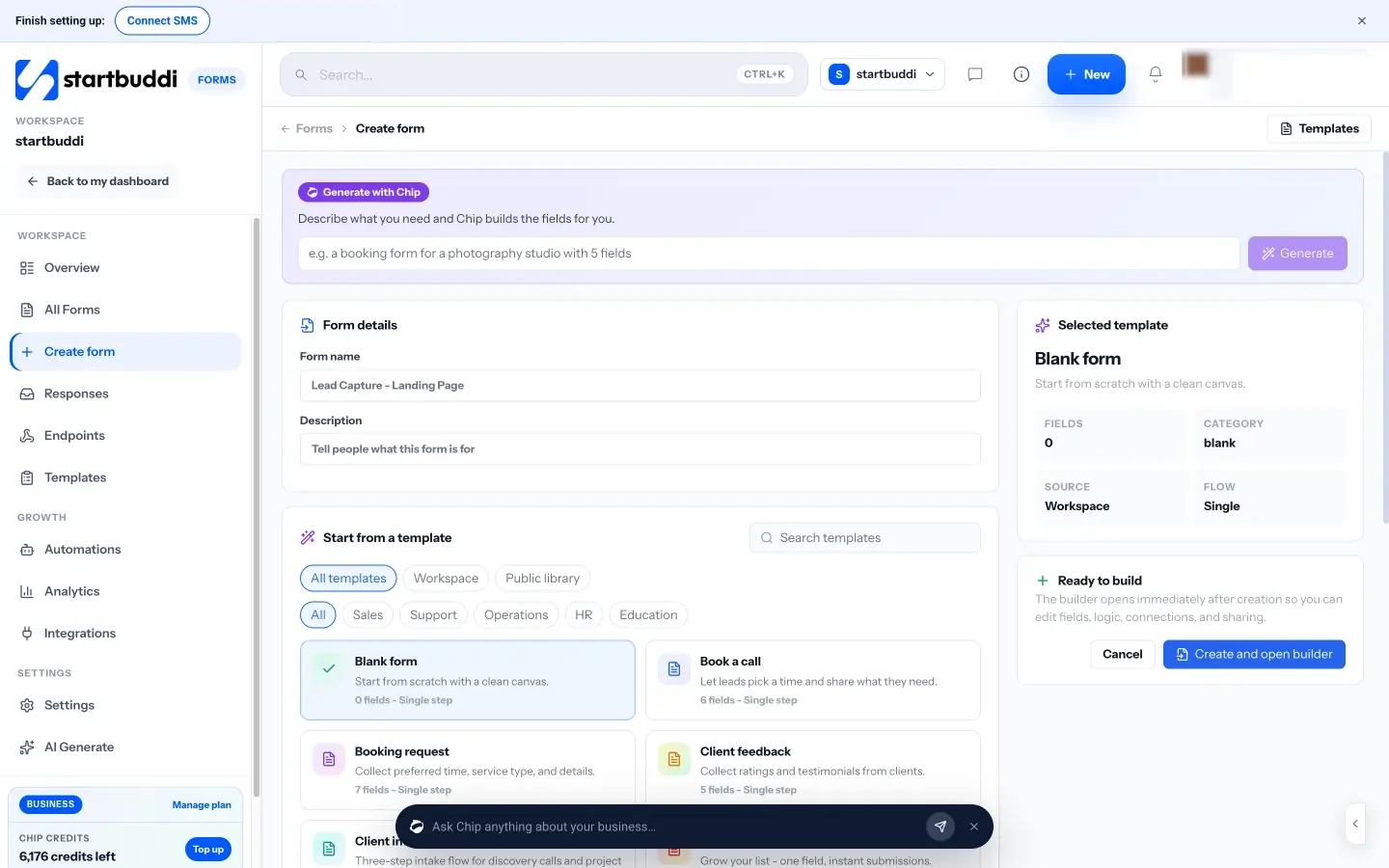Open Endpoints page
1389x868 pixels.
[125, 436]
